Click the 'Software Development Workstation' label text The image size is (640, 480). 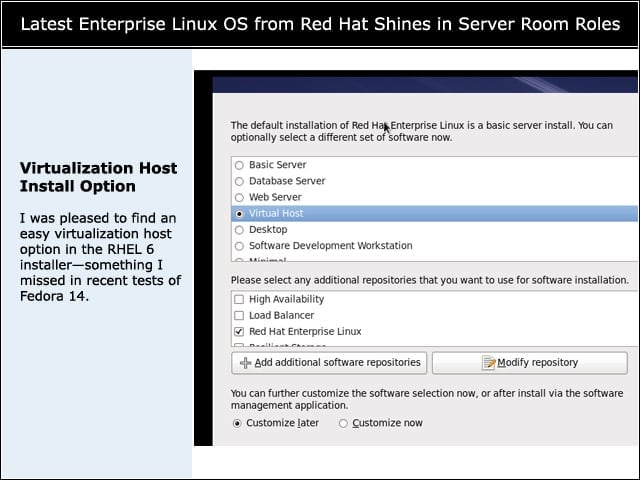tap(331, 246)
